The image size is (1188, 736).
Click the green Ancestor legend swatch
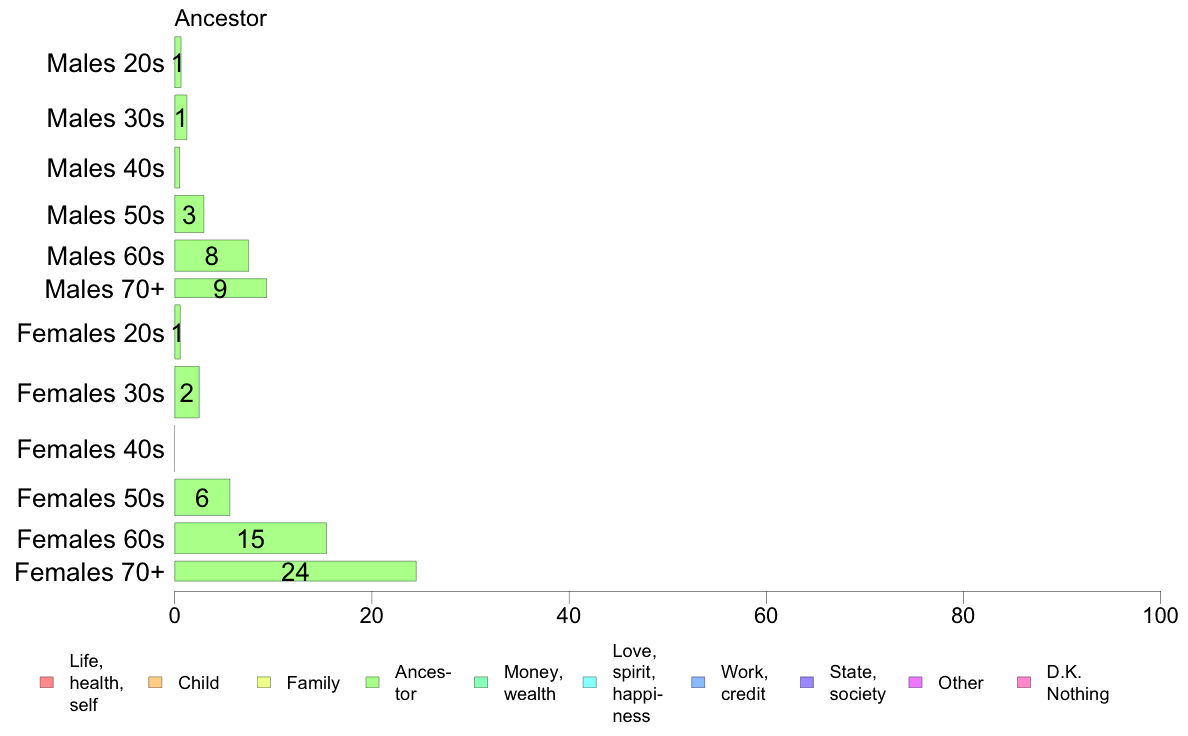373,683
